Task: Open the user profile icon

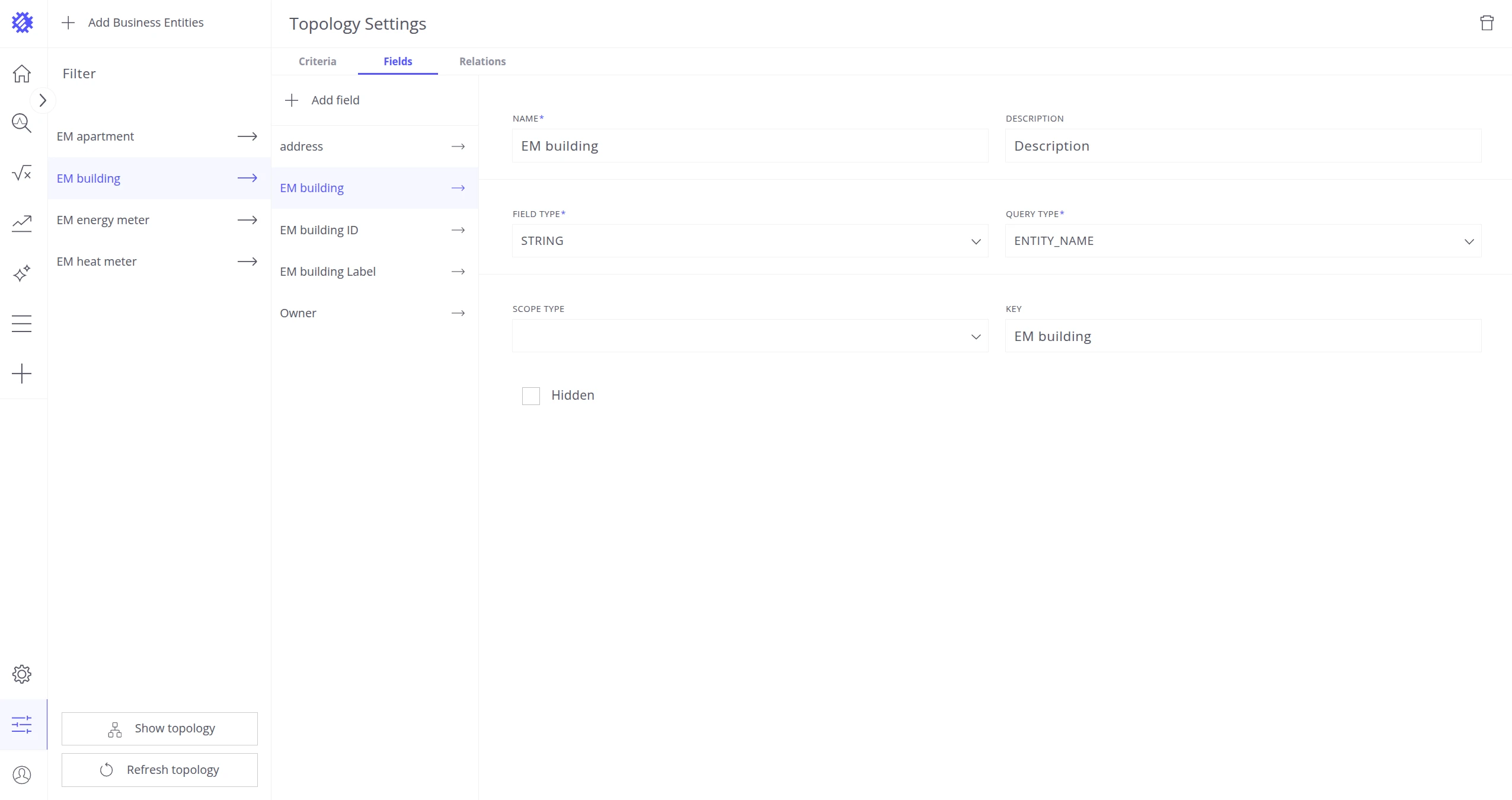Action: 22,774
